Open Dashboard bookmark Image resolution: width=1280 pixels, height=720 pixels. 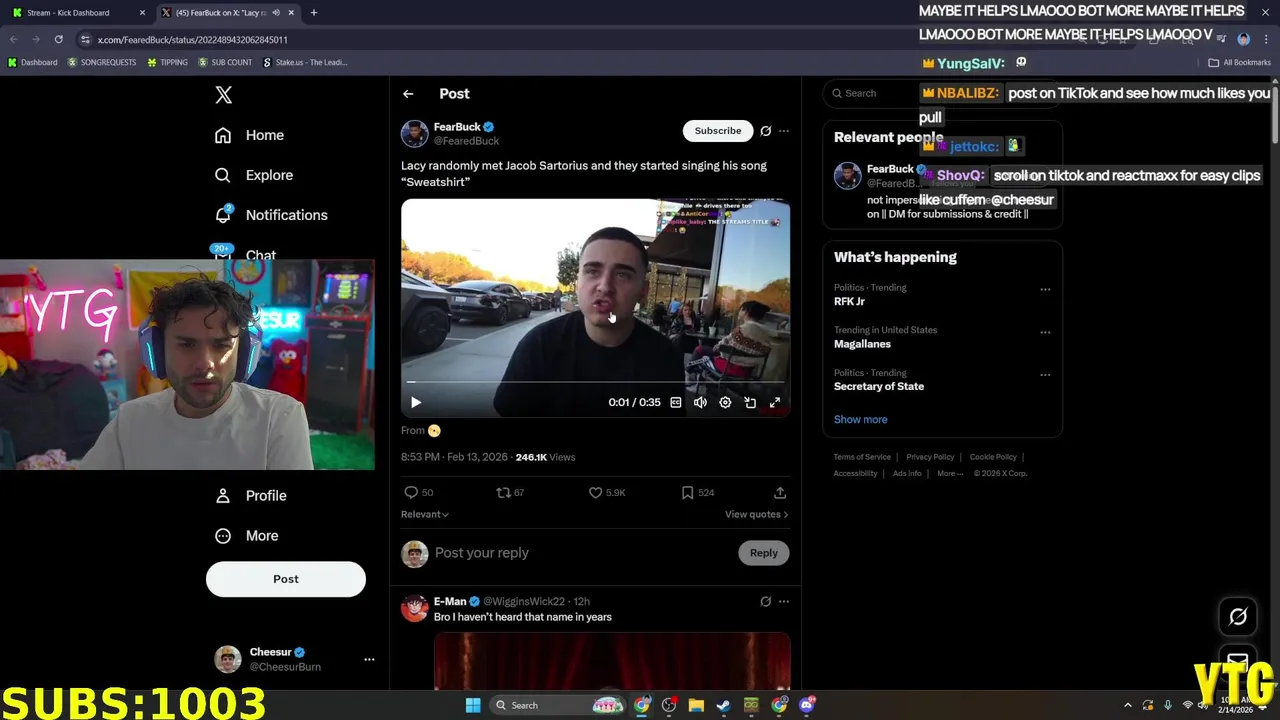[32, 62]
